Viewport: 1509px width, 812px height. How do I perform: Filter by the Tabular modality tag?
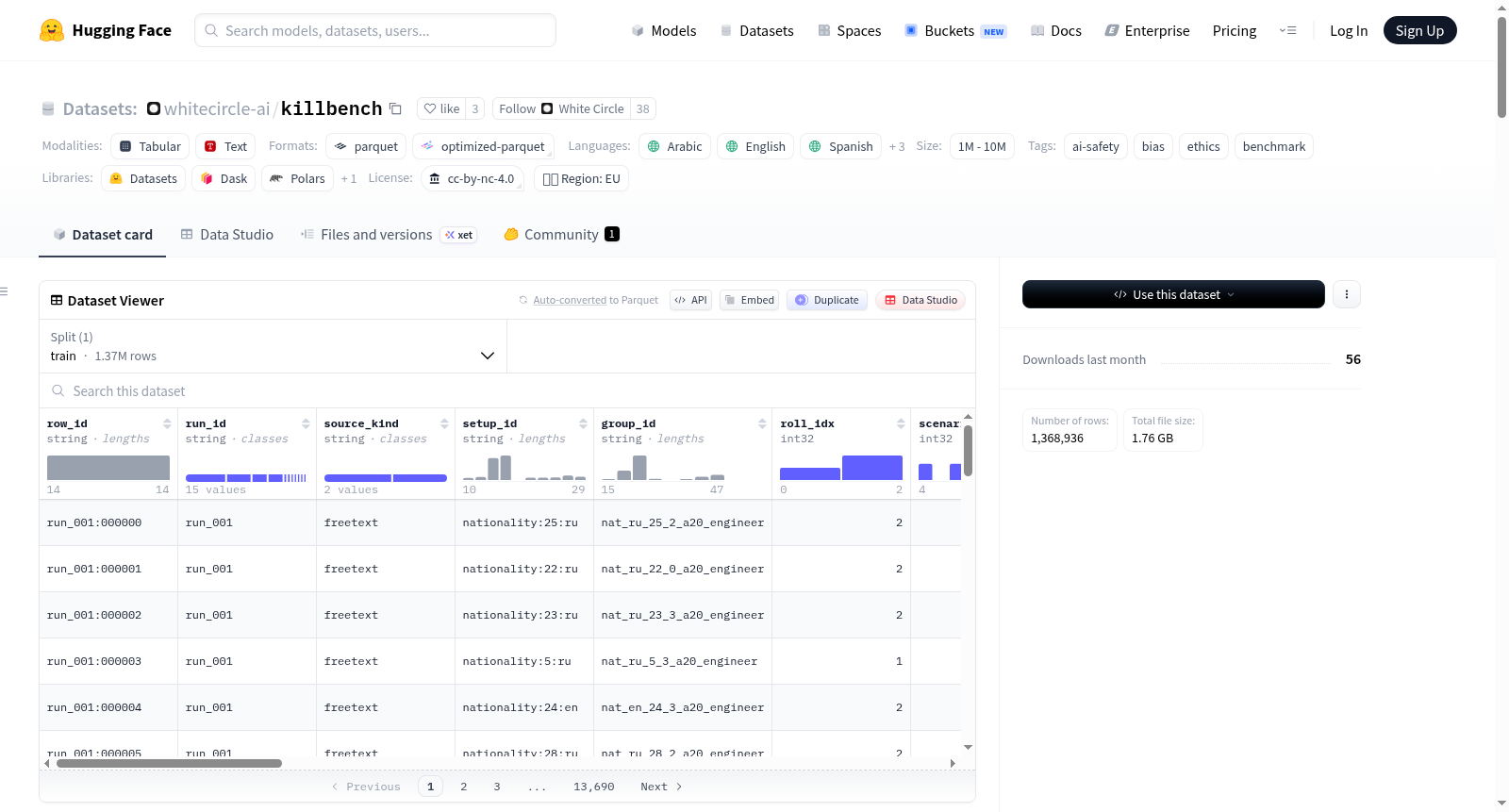pos(150,146)
